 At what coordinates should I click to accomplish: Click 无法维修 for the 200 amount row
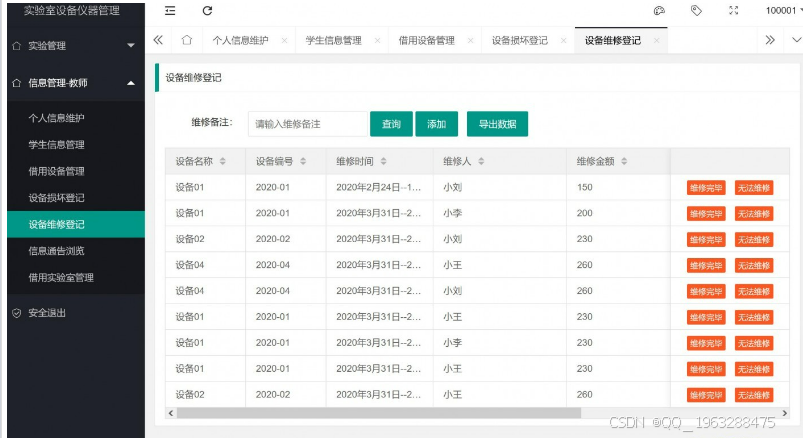point(754,214)
